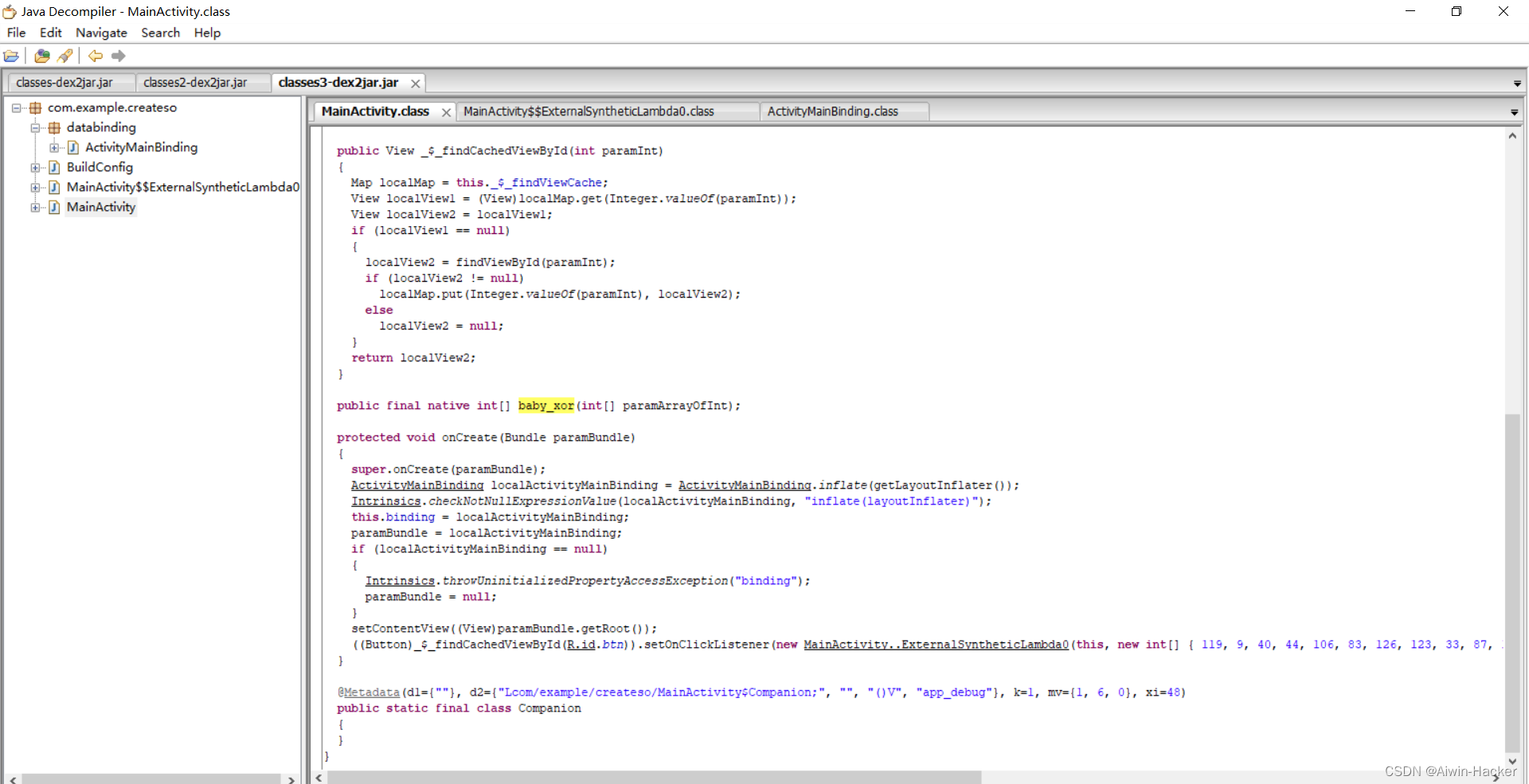
Task: Collapse the databinding package node
Action: (35, 127)
